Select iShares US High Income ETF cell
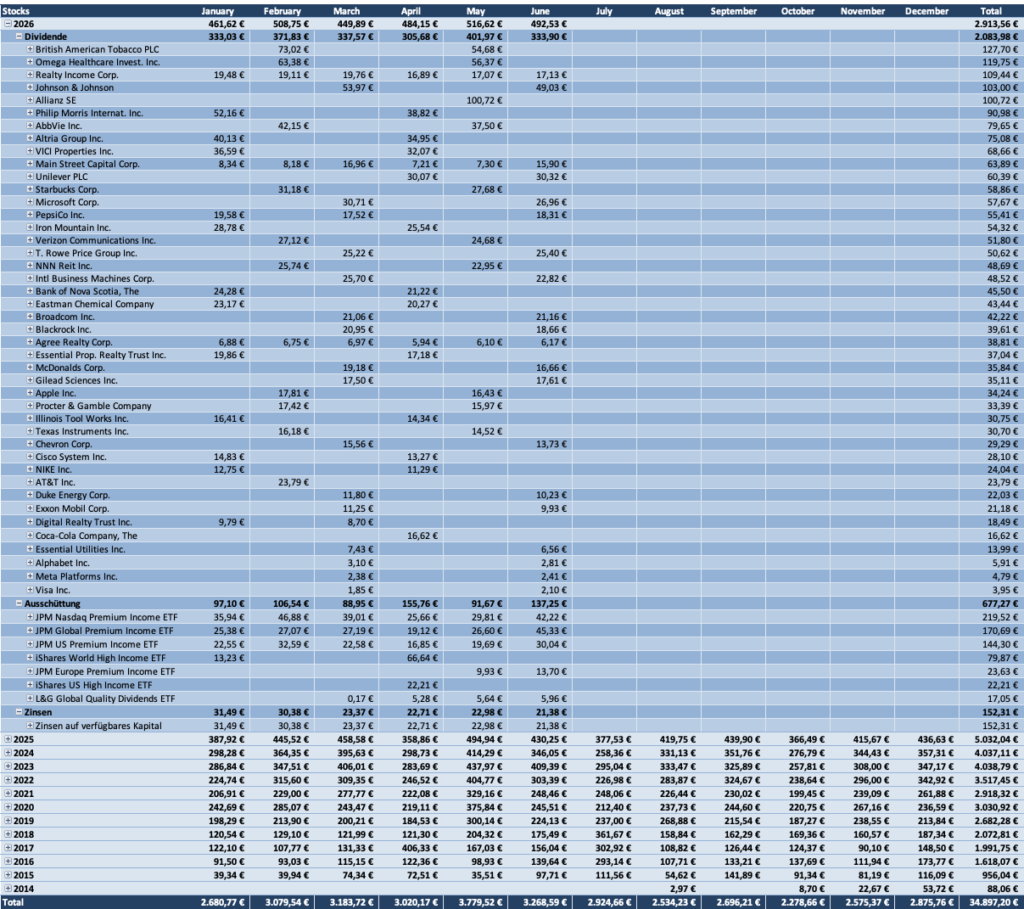 point(93,685)
